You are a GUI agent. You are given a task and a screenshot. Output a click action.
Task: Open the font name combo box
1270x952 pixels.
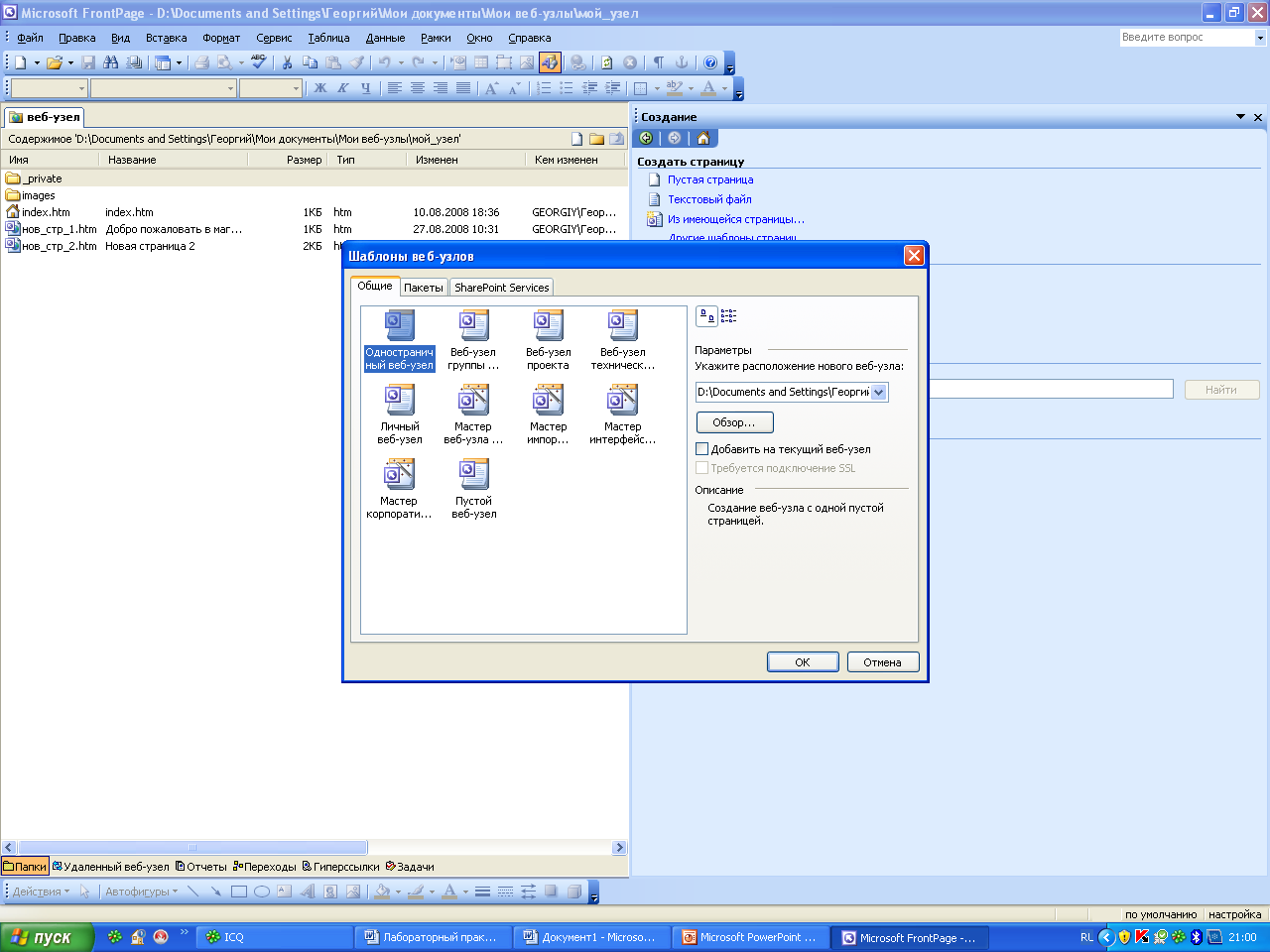[164, 88]
